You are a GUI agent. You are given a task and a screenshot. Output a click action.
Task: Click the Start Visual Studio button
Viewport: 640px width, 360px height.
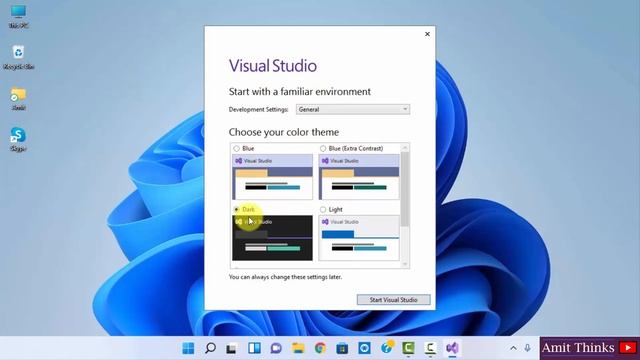pos(393,300)
